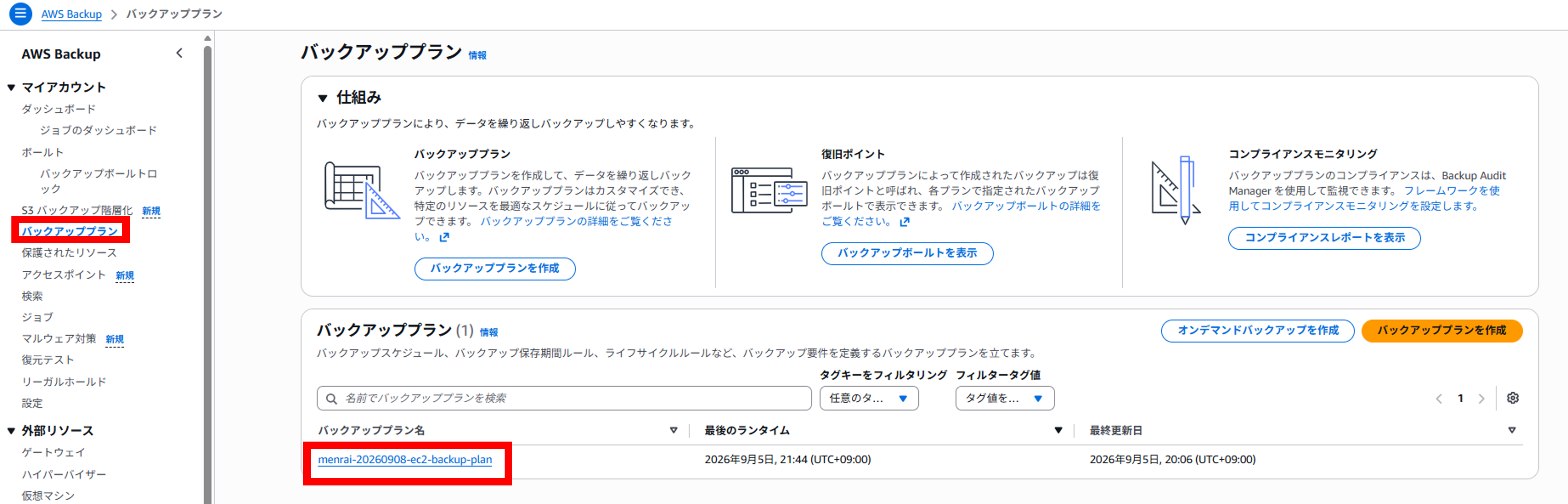
Task: Open アクセスポイント in sidebar
Action: pyautogui.click(x=64, y=275)
